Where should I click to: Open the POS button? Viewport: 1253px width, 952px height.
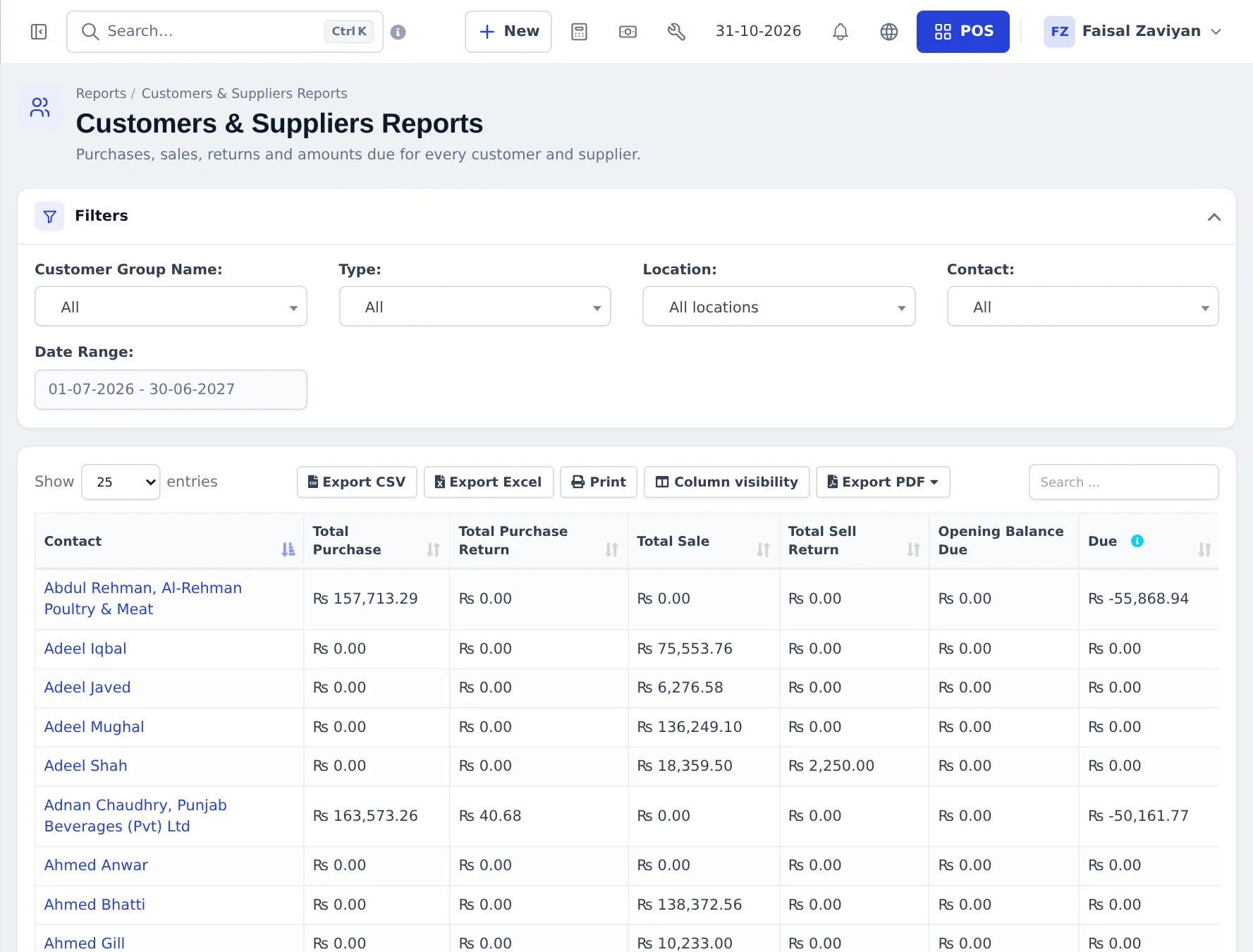pos(962,32)
